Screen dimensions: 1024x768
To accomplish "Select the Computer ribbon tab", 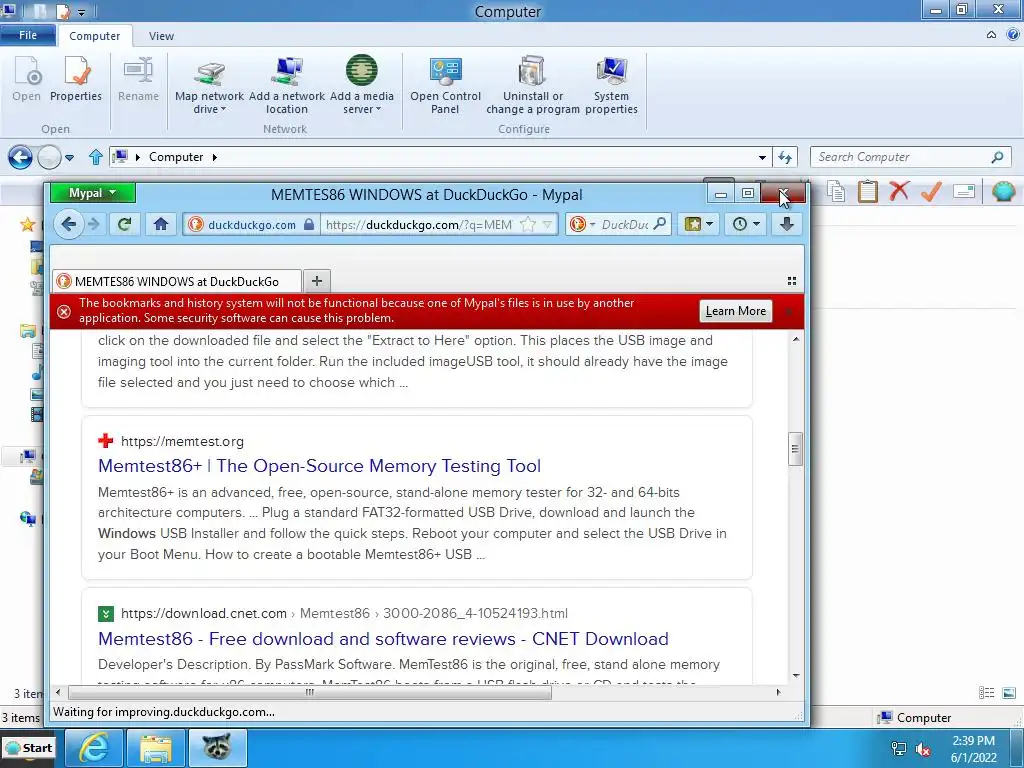I will (x=95, y=36).
